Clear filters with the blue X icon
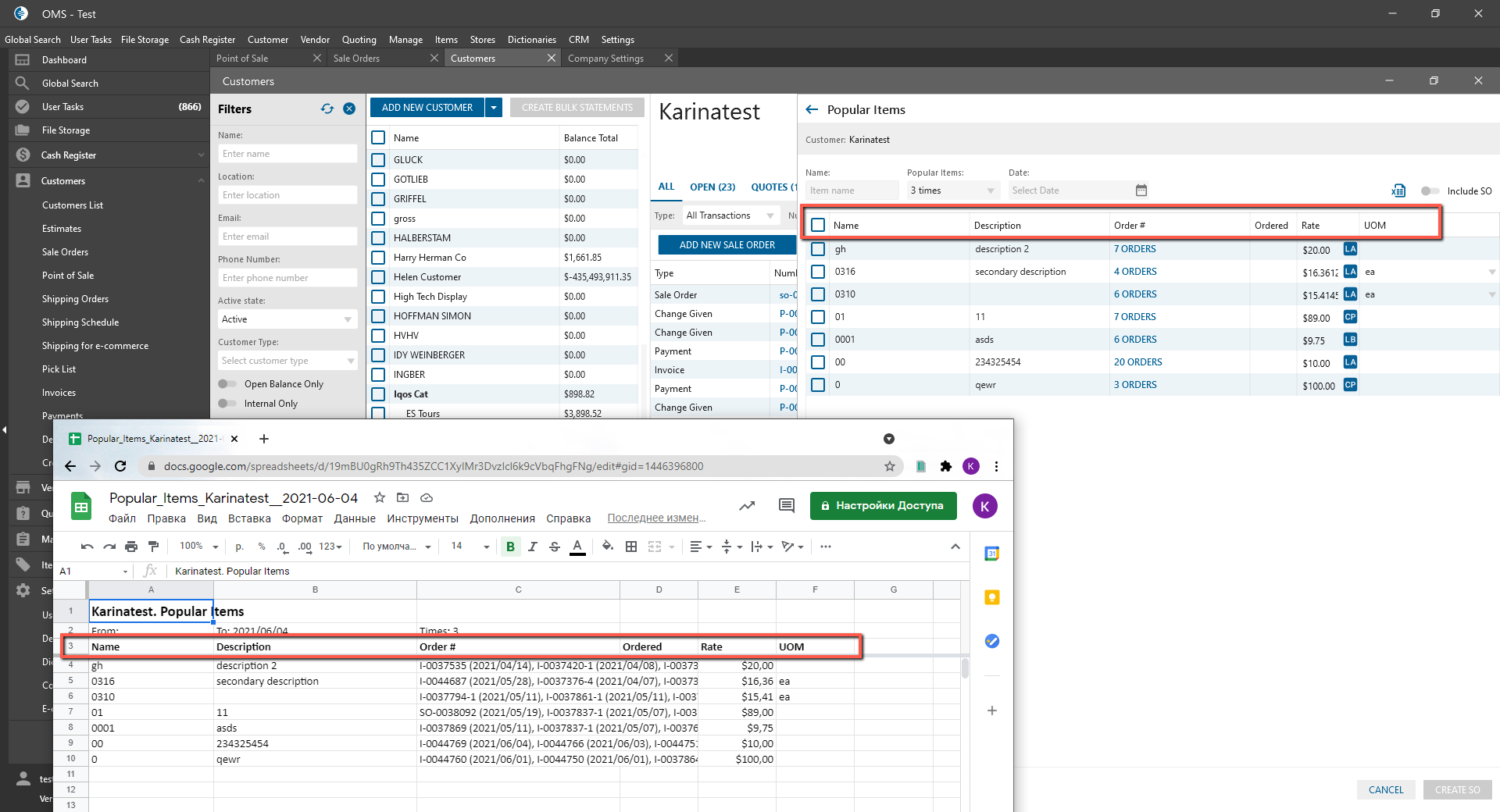Screen dimensions: 1500x812 coord(349,109)
